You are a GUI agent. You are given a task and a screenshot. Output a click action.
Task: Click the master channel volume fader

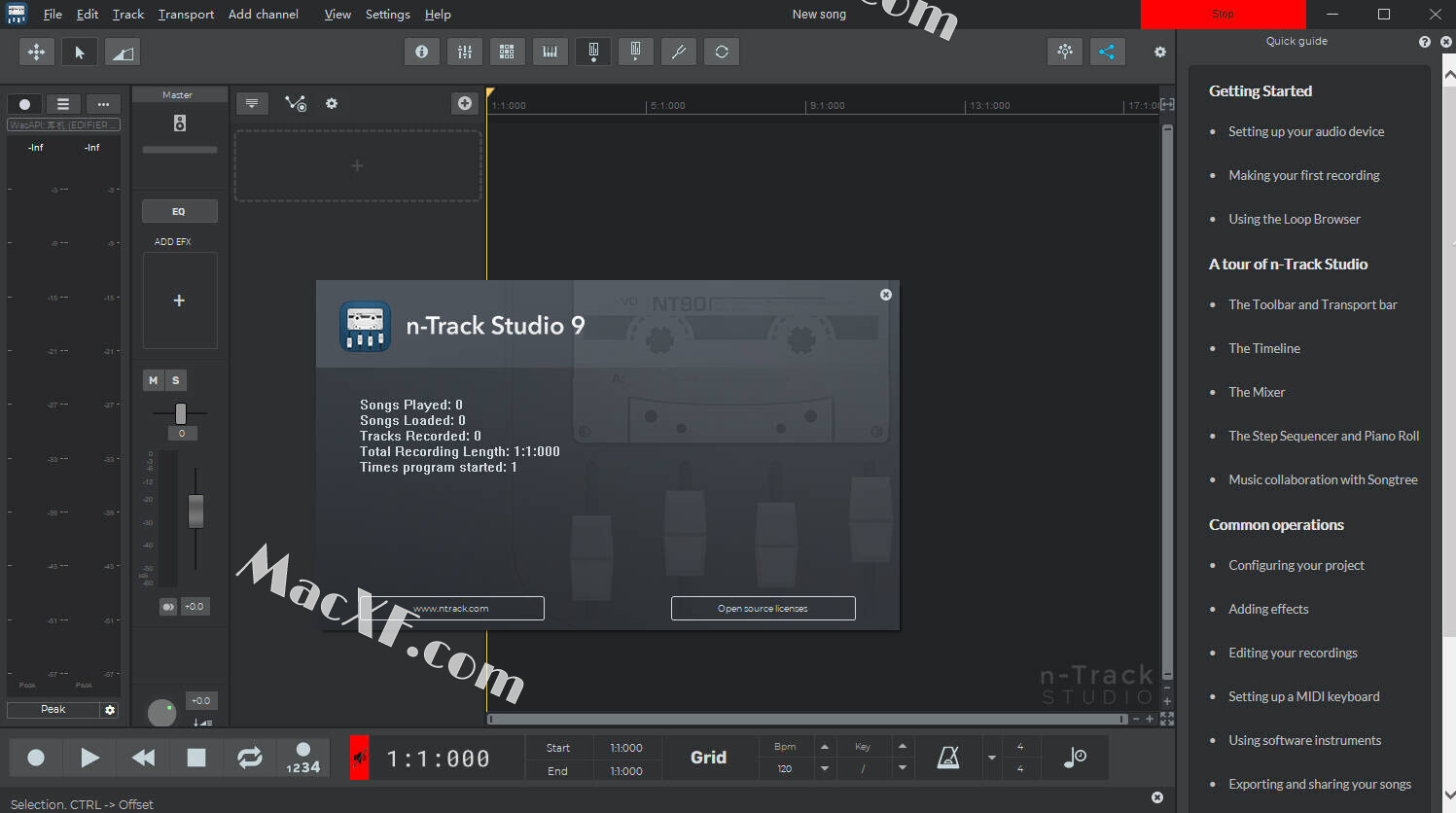point(195,511)
